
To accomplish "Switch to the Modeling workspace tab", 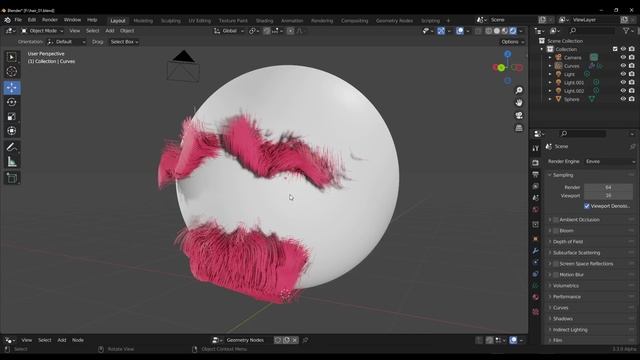I will click(x=143, y=21).
